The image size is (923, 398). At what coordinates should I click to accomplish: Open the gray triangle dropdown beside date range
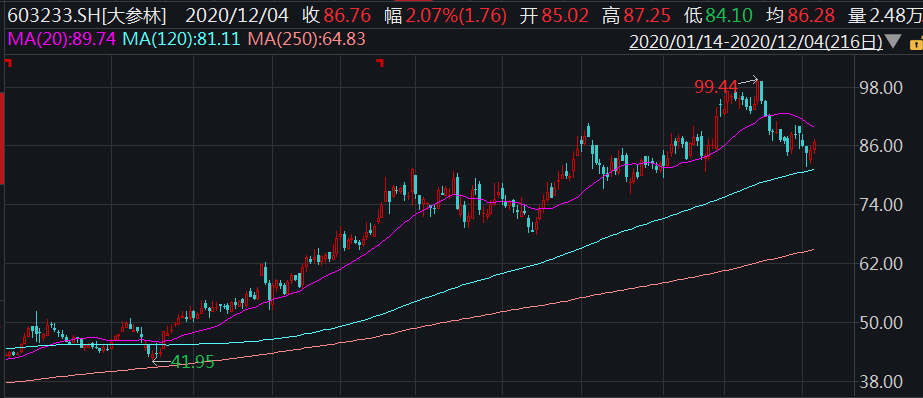pyautogui.click(x=894, y=42)
